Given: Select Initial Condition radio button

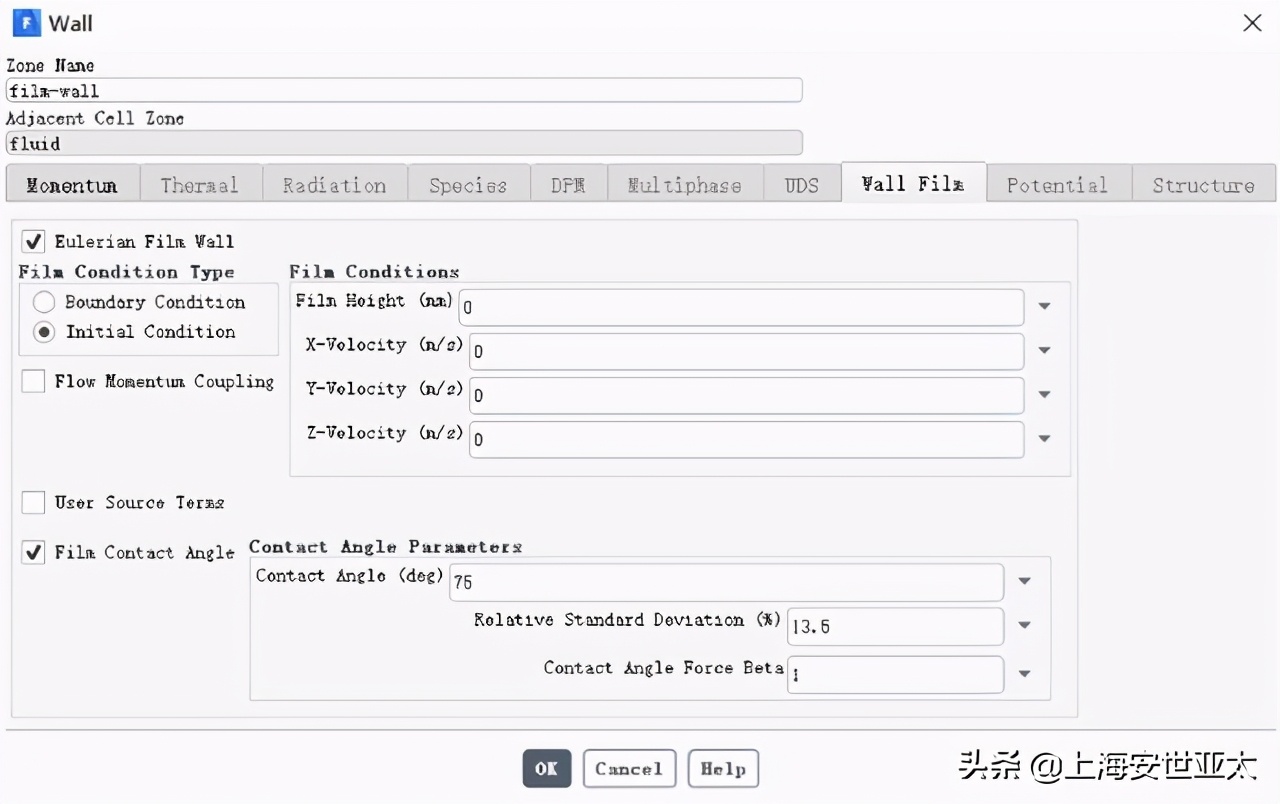Looking at the screenshot, I should (44, 332).
